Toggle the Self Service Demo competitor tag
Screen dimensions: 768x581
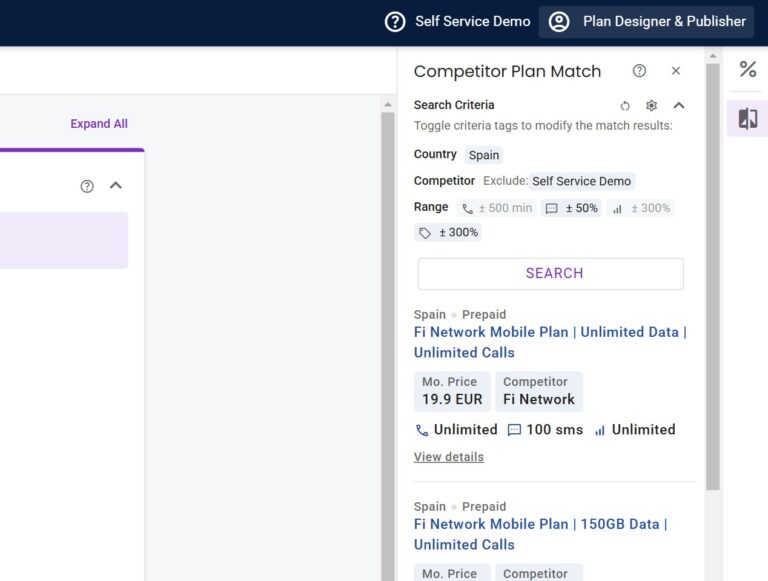tap(581, 181)
